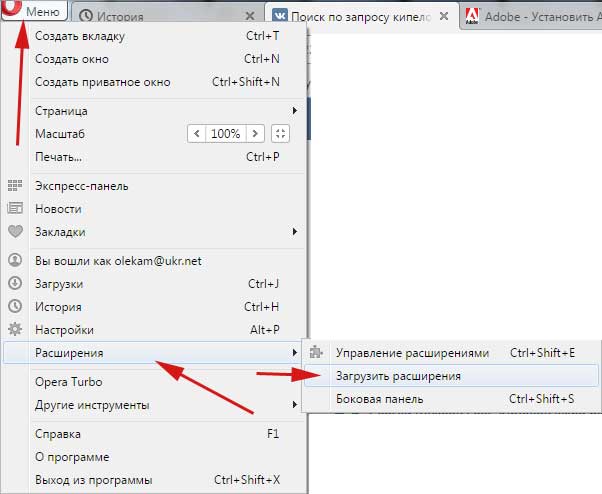Toggle fullscreen with the Масштаб icon
Image resolution: width=602 pixels, height=494 pixels.
click(280, 134)
